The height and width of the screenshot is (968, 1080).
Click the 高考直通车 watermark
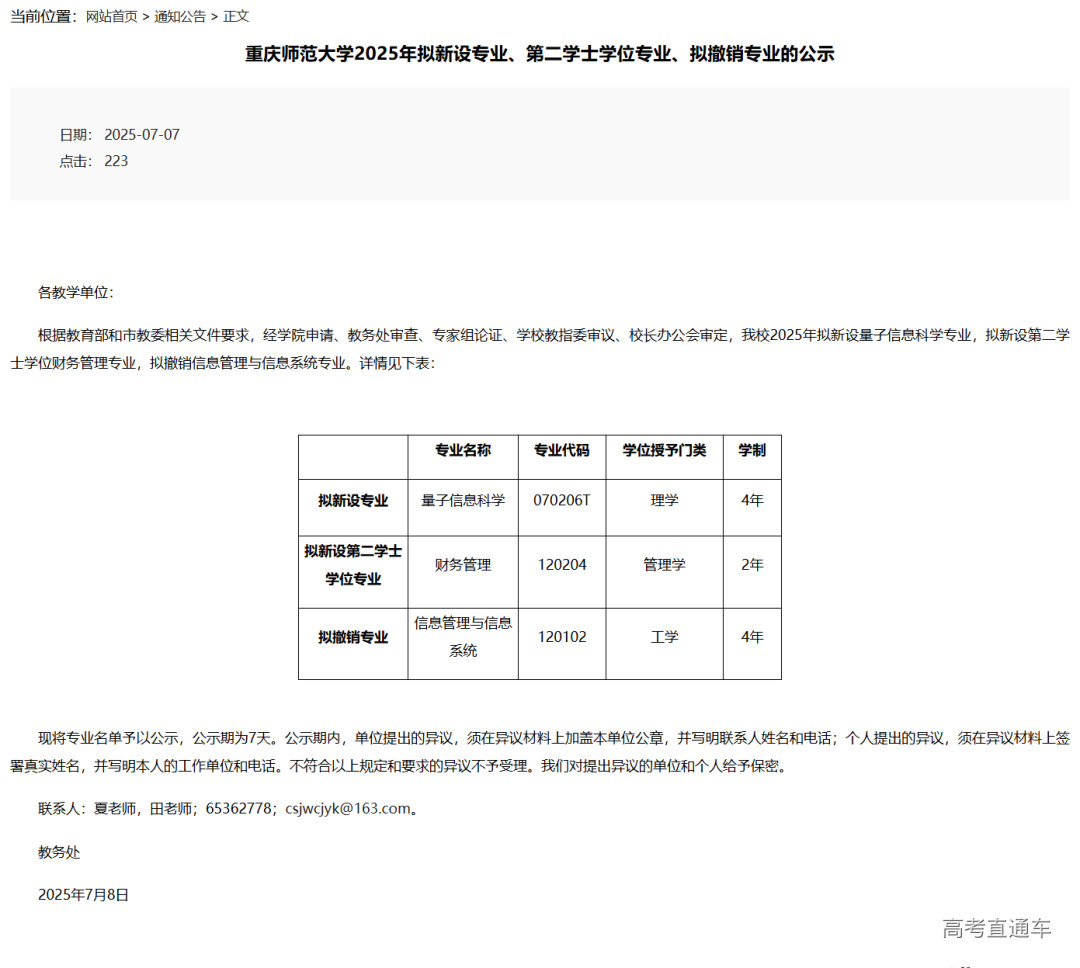click(997, 929)
